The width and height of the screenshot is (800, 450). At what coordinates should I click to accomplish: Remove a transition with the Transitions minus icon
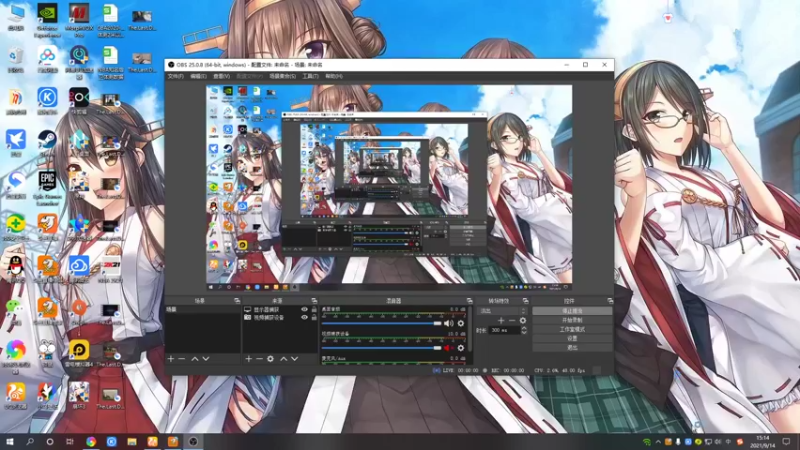pyautogui.click(x=512, y=320)
